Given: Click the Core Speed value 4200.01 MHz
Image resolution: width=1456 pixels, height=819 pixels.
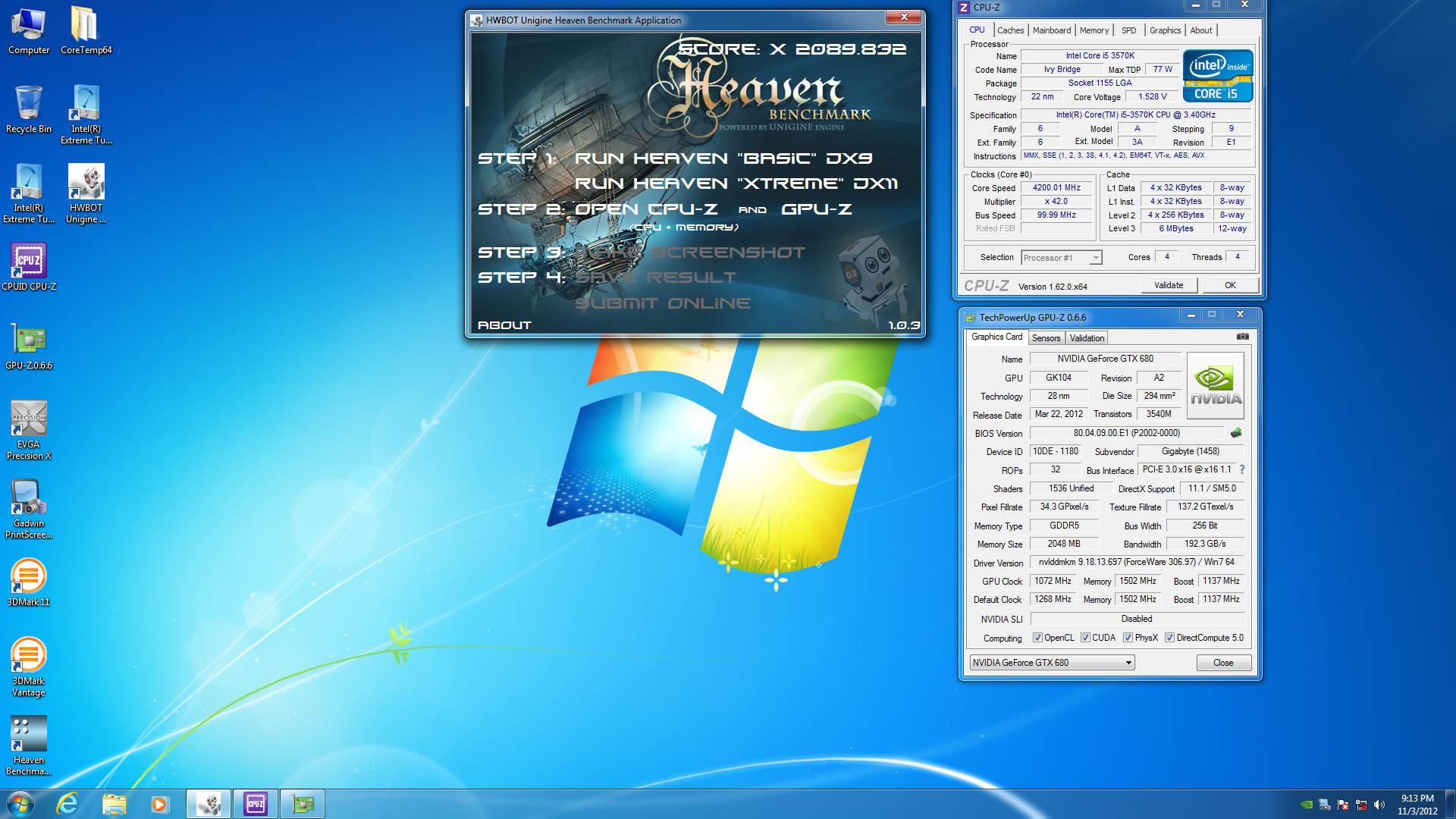Looking at the screenshot, I should point(1056,187).
